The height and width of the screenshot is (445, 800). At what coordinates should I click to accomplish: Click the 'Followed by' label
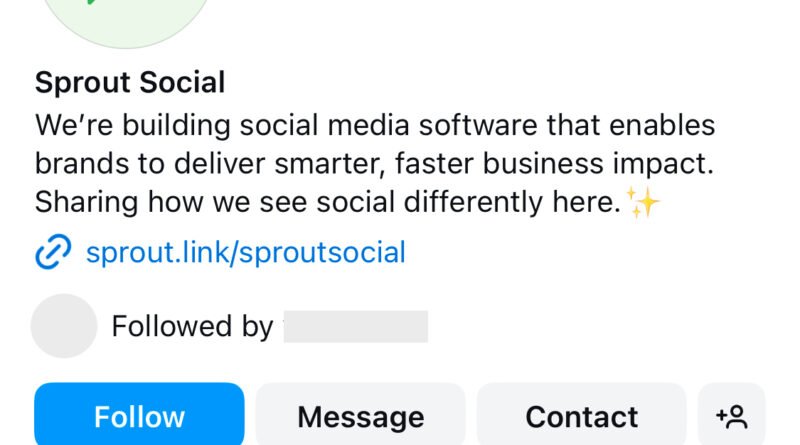[x=191, y=326]
